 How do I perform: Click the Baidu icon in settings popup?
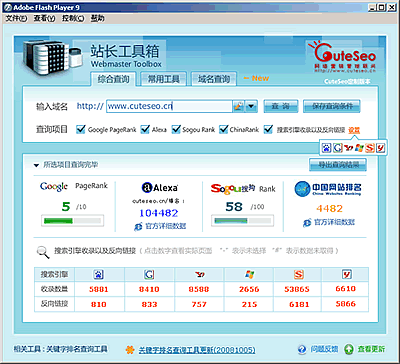point(327,148)
